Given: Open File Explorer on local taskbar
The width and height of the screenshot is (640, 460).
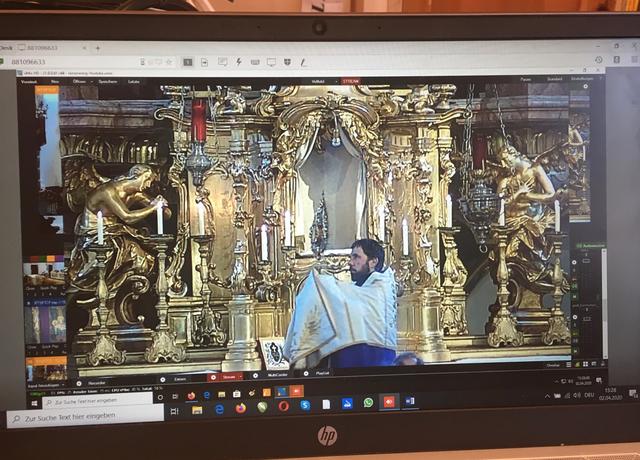Looking at the screenshot, I should [x=197, y=410].
